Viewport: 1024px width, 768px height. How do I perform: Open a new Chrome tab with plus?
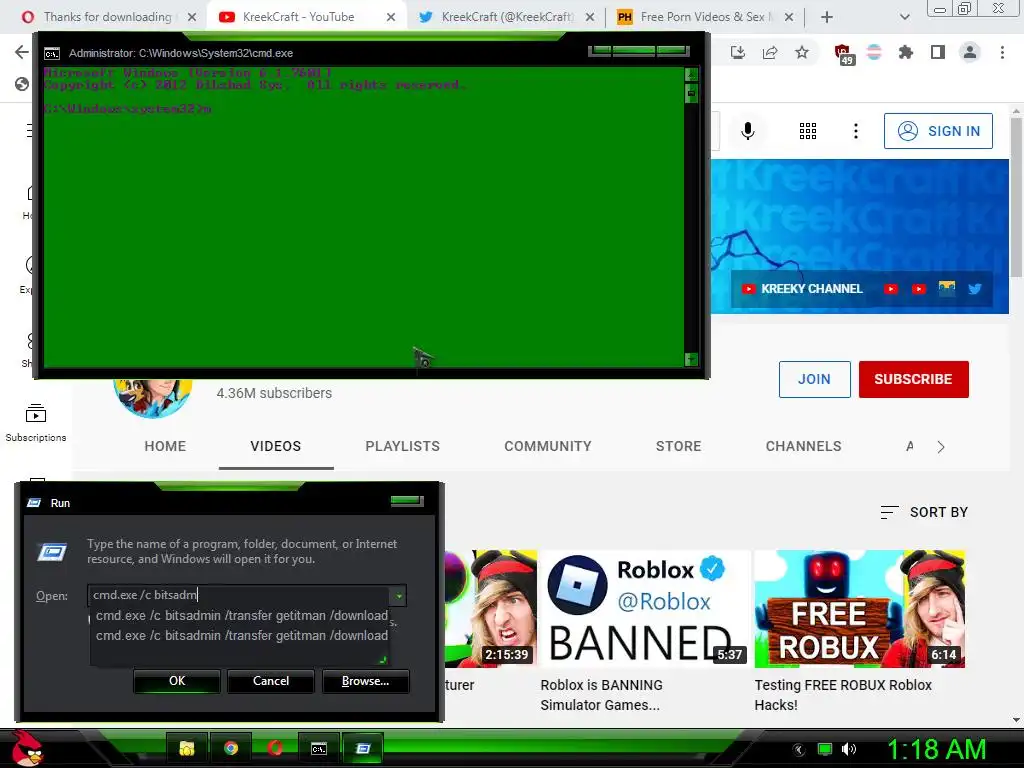click(x=827, y=17)
